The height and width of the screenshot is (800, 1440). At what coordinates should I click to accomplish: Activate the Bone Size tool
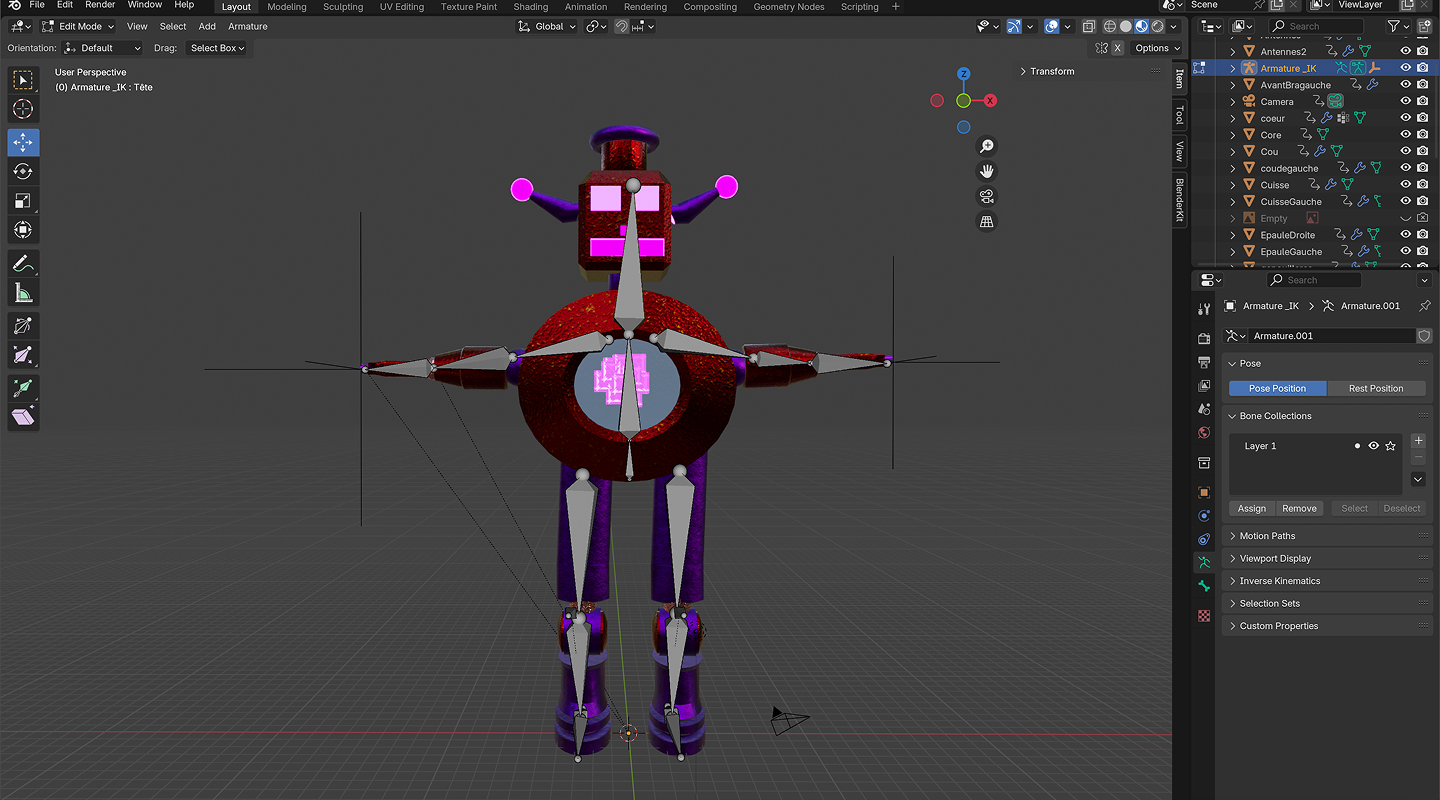pos(23,355)
